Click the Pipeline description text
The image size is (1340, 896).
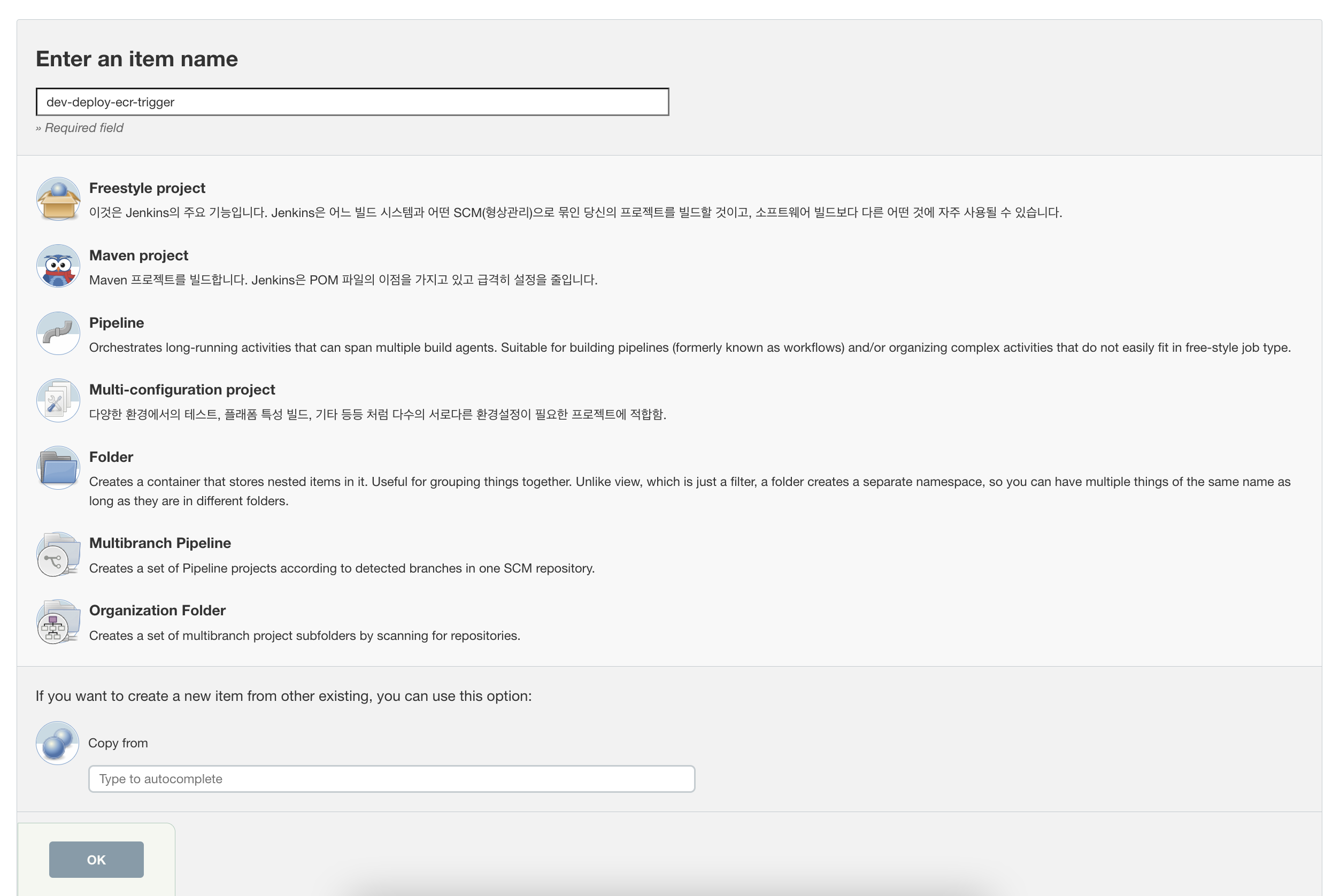coord(689,347)
